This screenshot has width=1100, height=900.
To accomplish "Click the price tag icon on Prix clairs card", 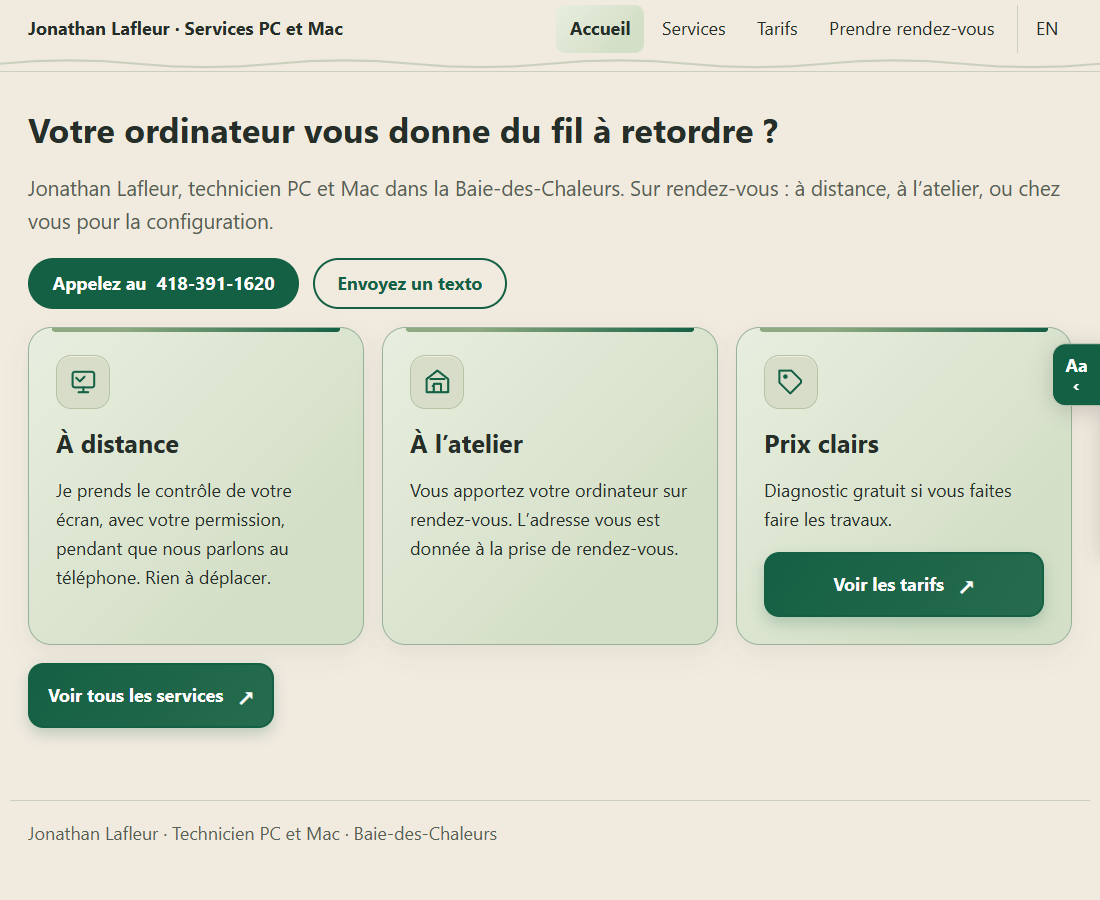I will click(791, 382).
